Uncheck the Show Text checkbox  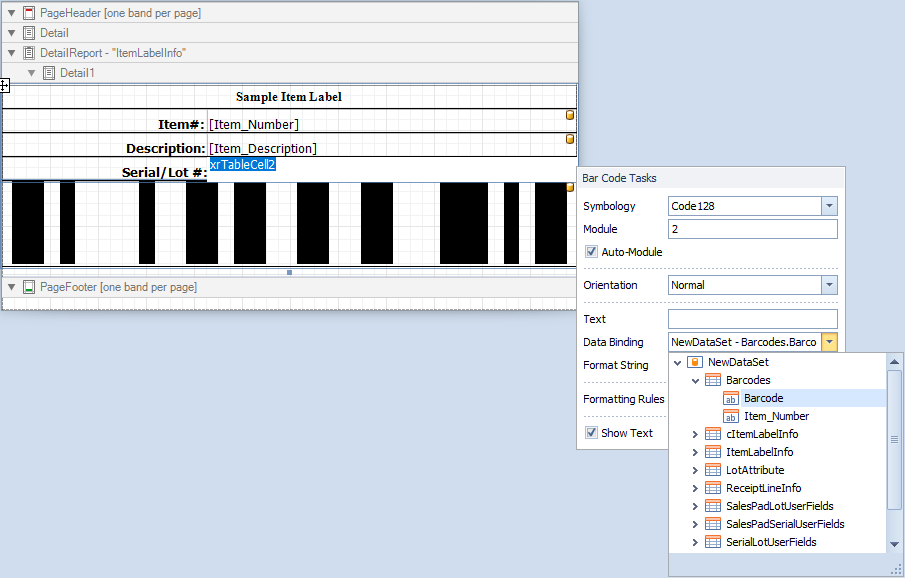[591, 433]
